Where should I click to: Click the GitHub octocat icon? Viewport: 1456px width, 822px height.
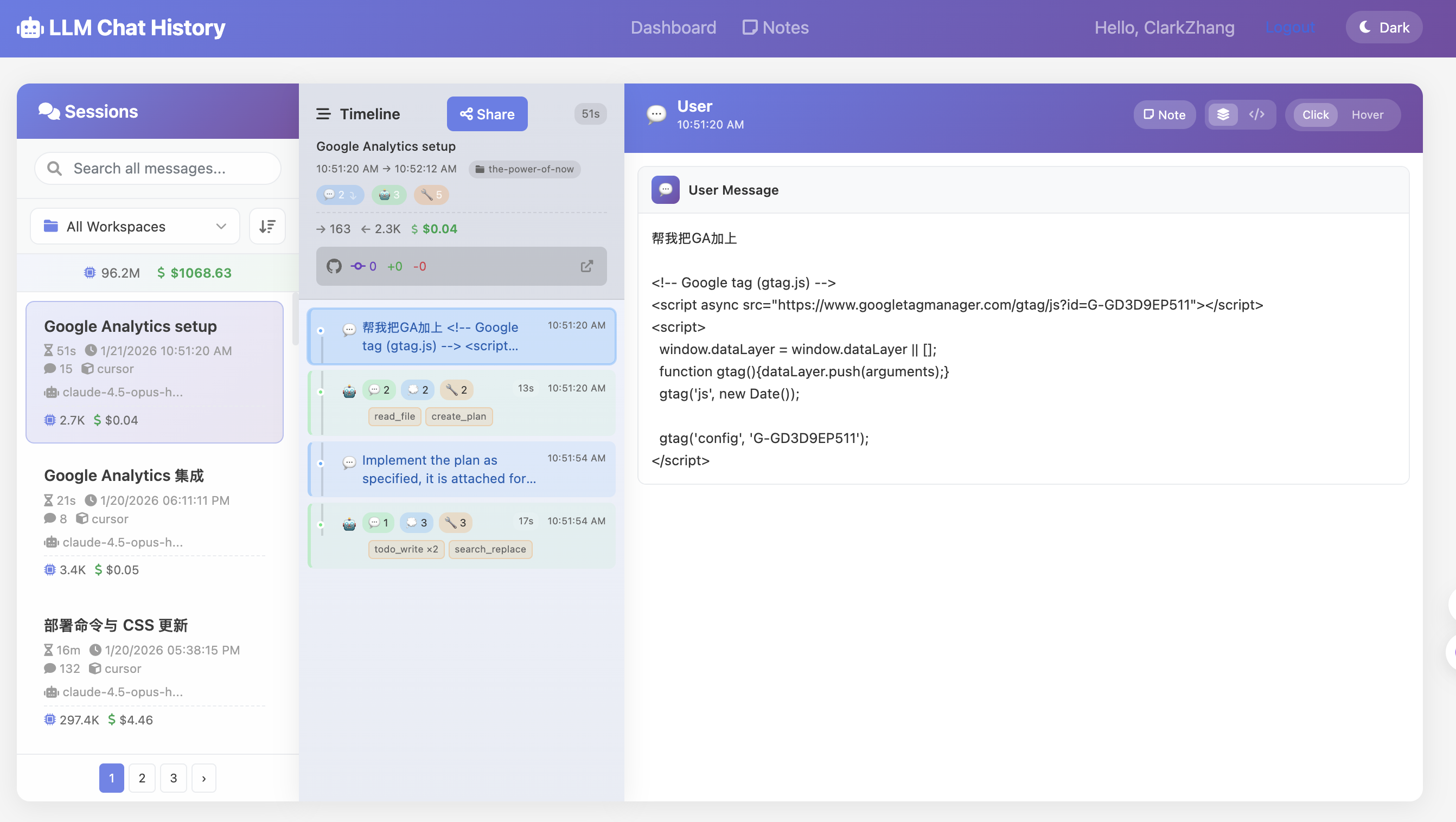click(334, 266)
